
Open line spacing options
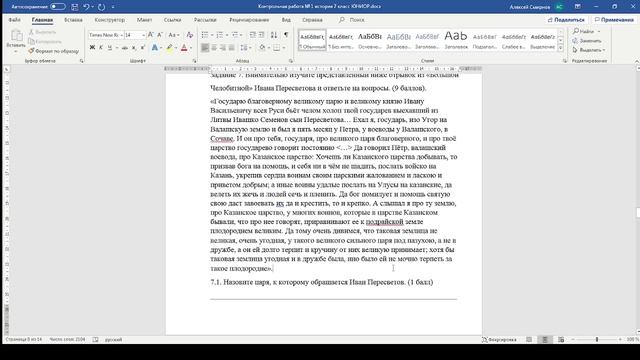tap(244, 48)
